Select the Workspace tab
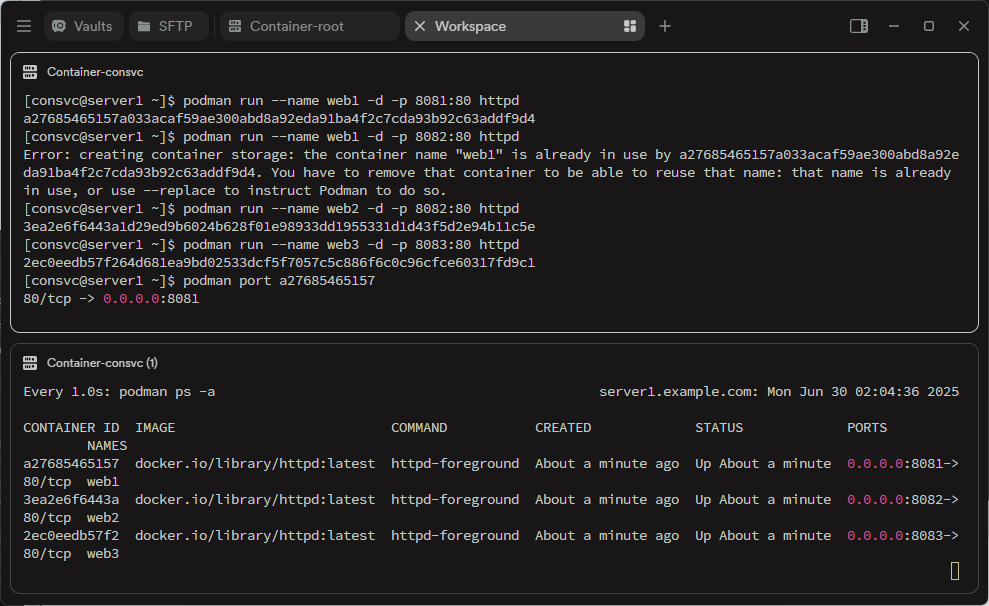The width and height of the screenshot is (989, 606). pos(525,26)
